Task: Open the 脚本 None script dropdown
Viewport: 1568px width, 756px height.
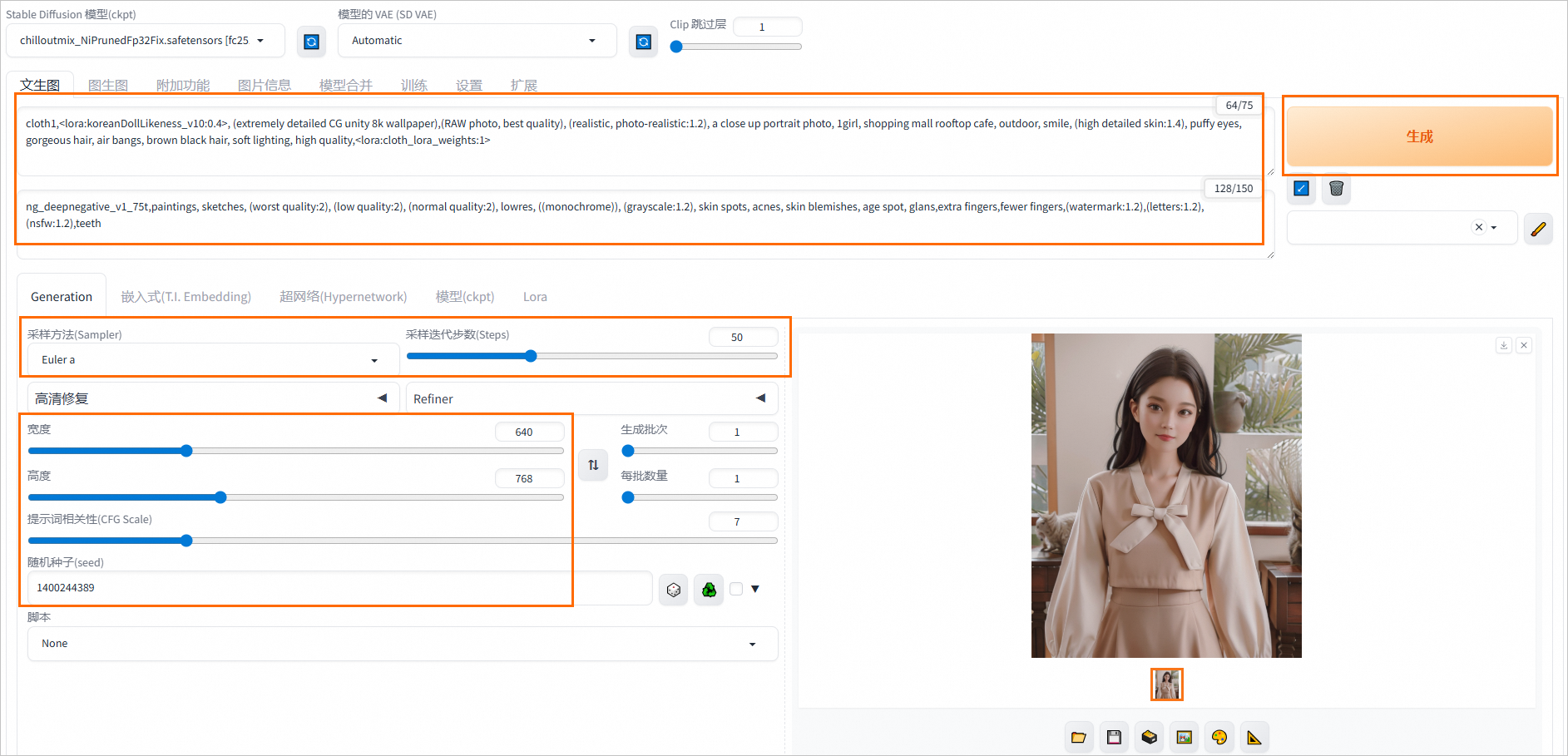Action: click(x=403, y=644)
